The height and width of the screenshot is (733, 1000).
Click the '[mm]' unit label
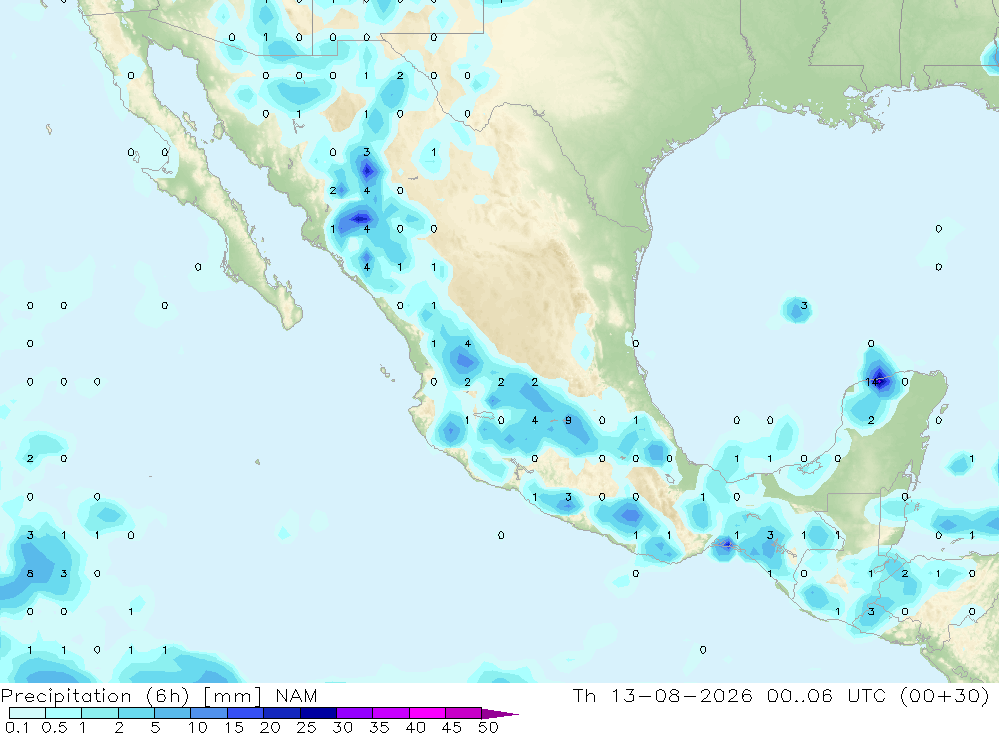point(232,696)
